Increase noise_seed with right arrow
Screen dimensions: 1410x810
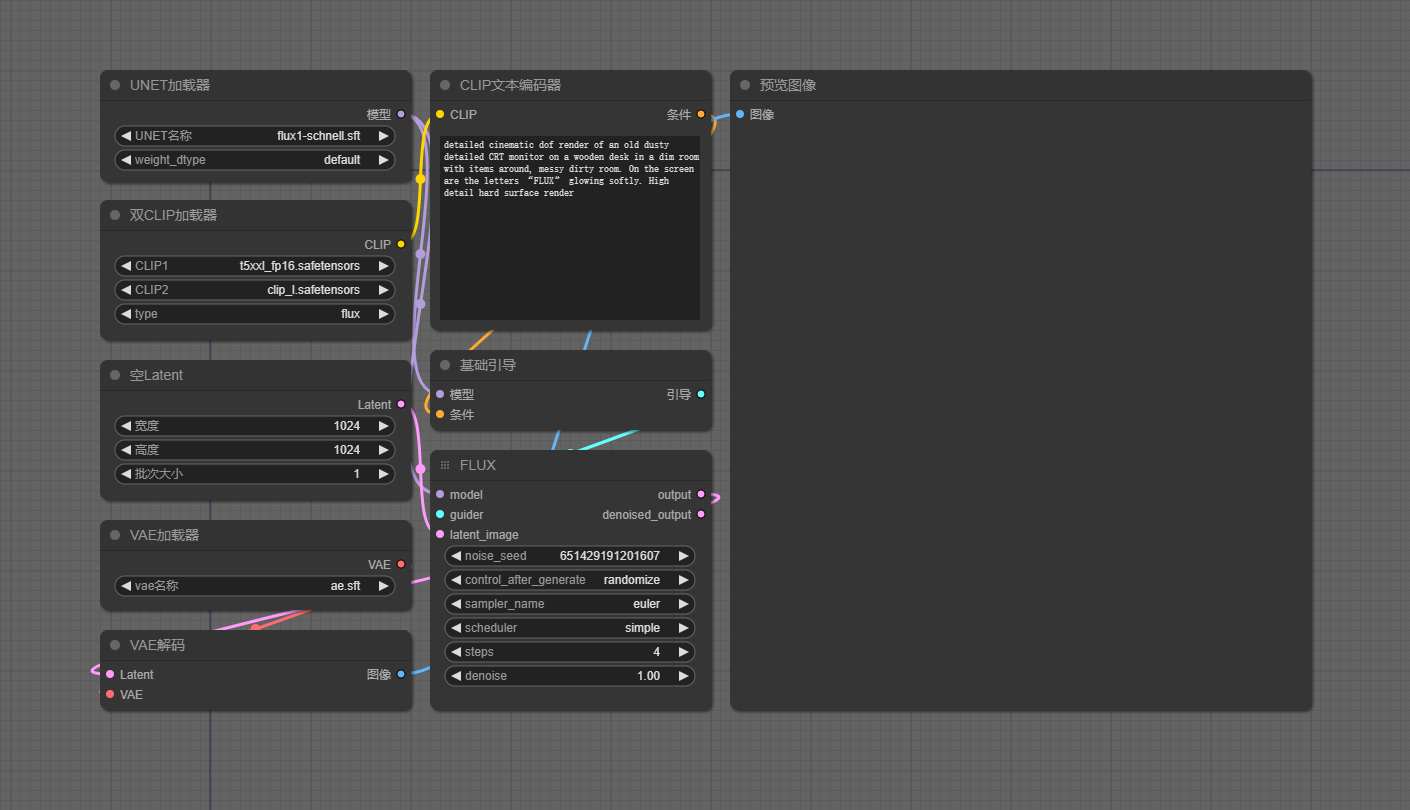coord(684,556)
